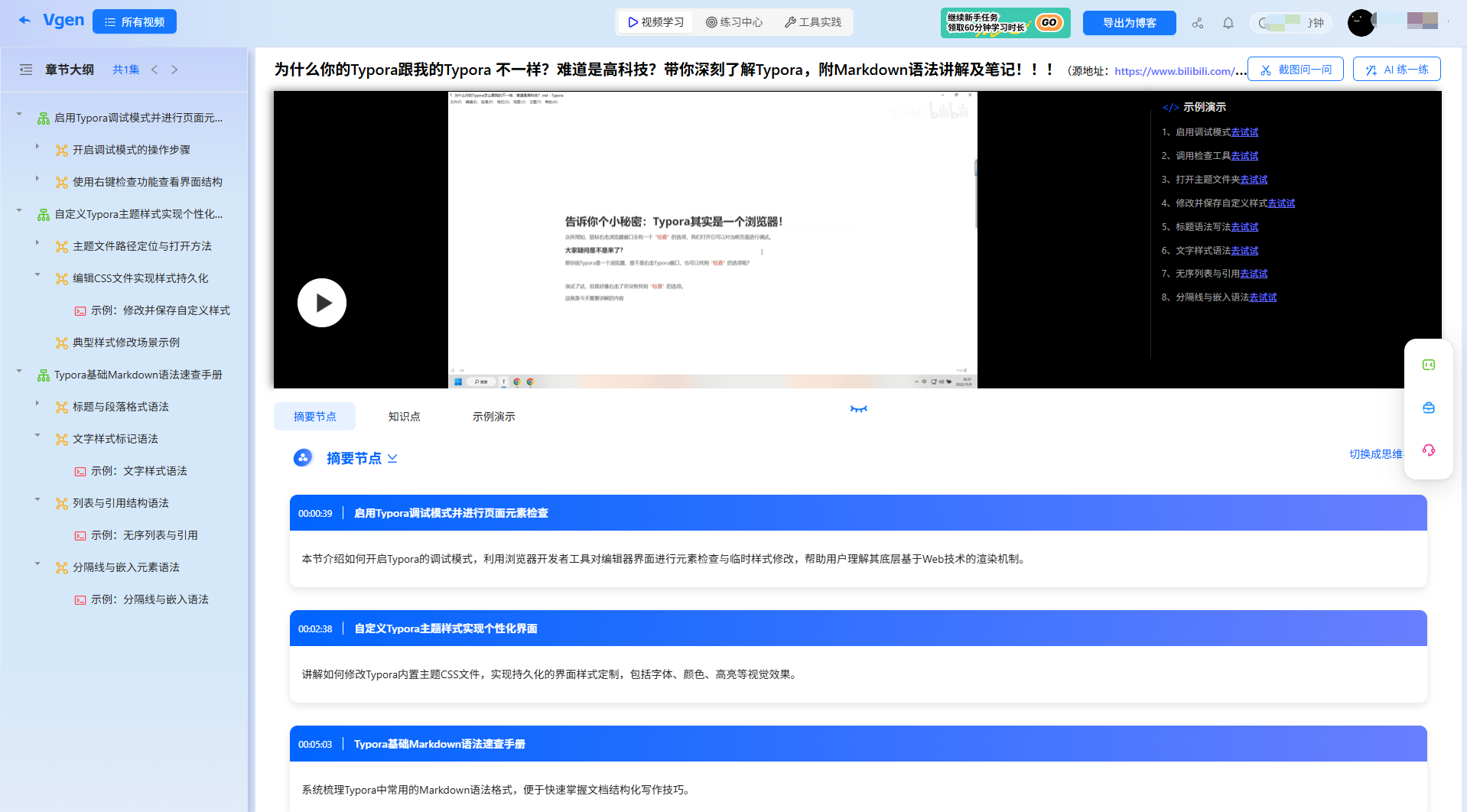Open the notifications bell
Viewport: 1467px width, 812px height.
click(x=1228, y=23)
